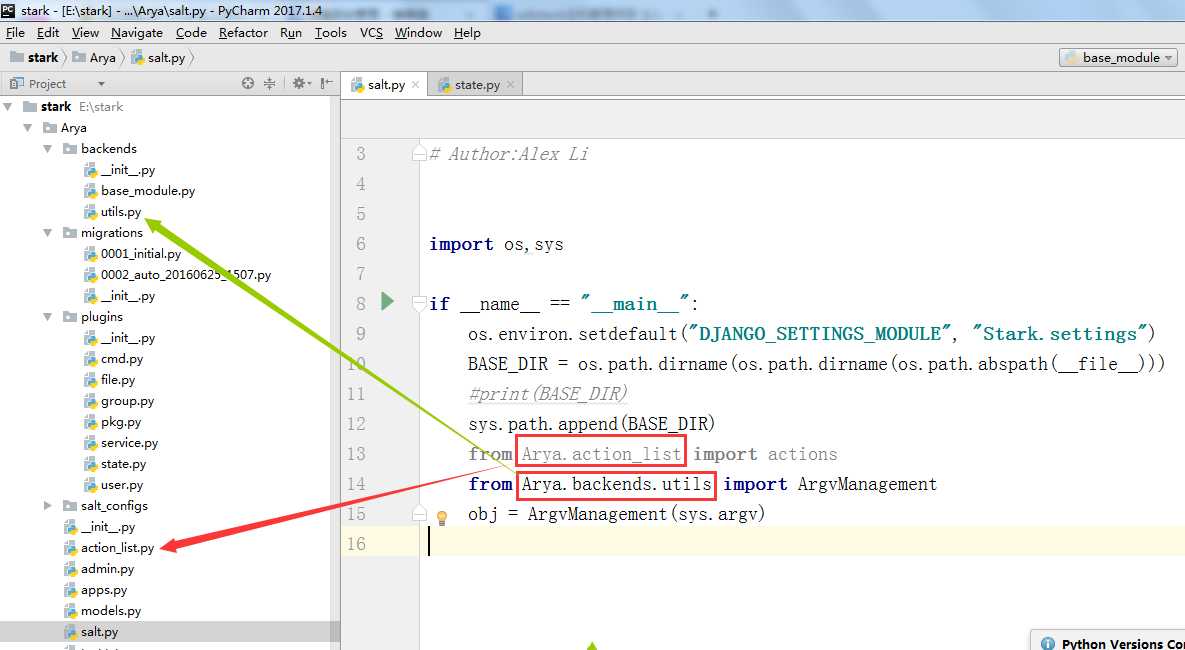Collapse the stark root folder
Screen dimensions: 1185x650
[9, 107]
